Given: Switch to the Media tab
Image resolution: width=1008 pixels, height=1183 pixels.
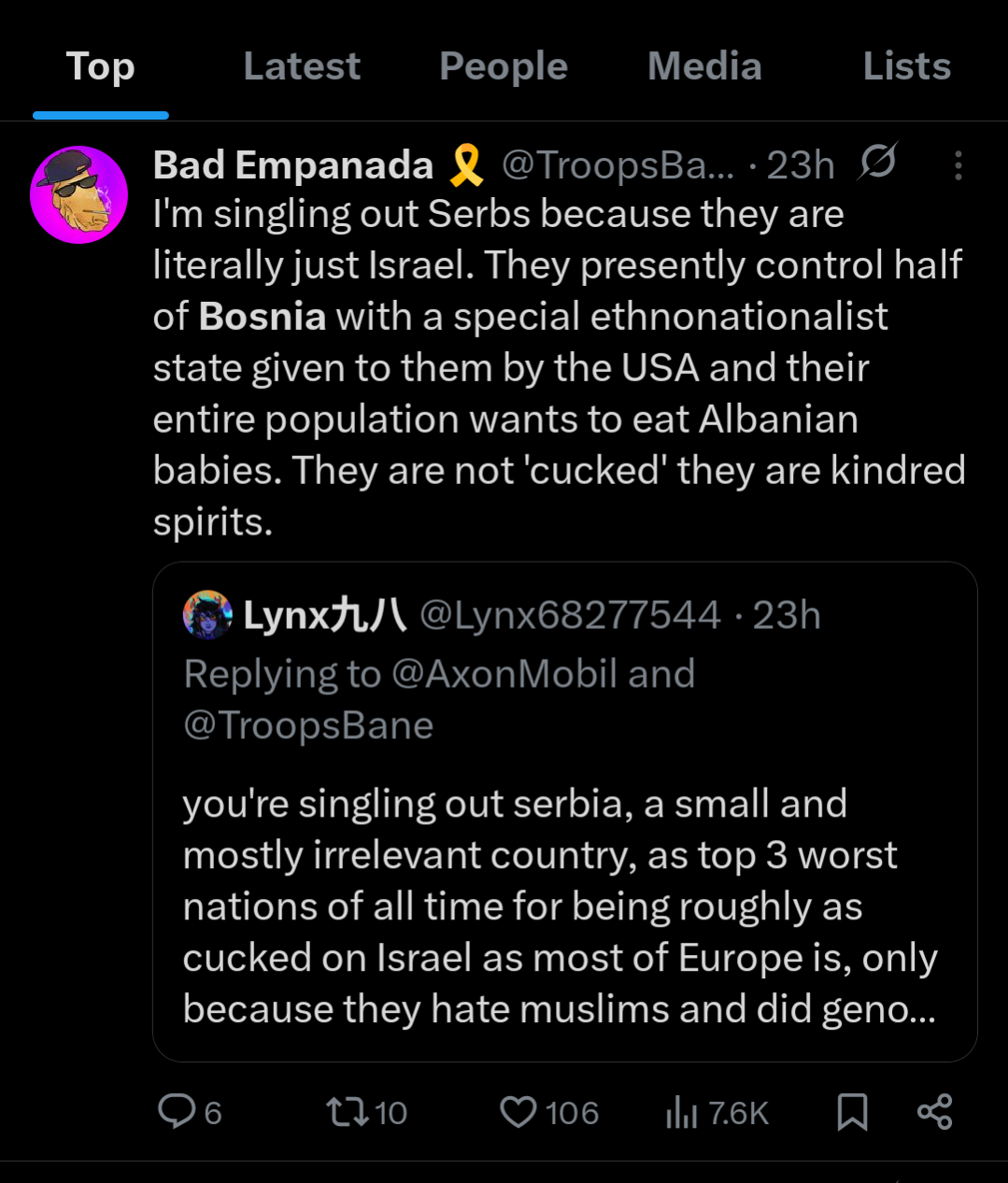Looking at the screenshot, I should [x=704, y=66].
